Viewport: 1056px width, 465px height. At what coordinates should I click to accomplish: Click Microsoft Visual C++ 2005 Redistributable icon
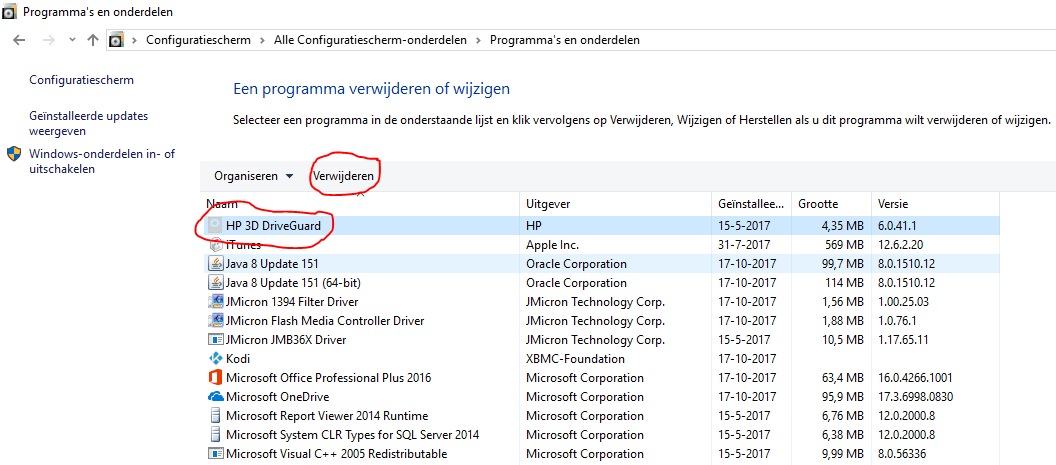pos(216,454)
